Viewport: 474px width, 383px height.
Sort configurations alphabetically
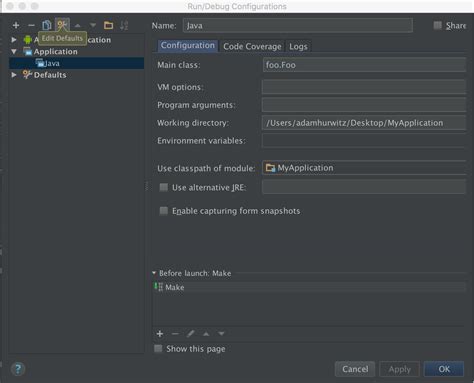click(124, 25)
